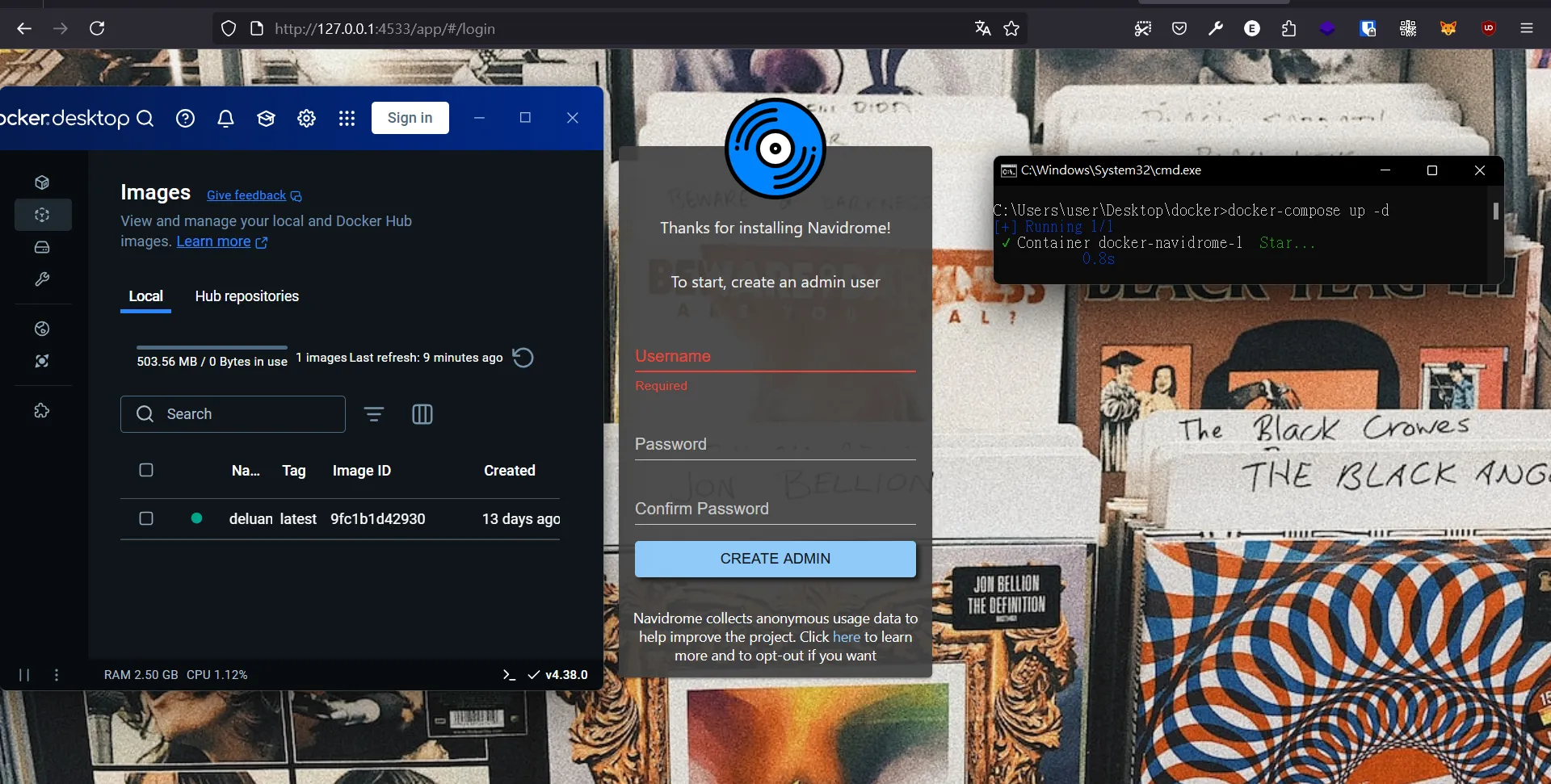
Task: Click the browser back arrow
Action: [24, 28]
